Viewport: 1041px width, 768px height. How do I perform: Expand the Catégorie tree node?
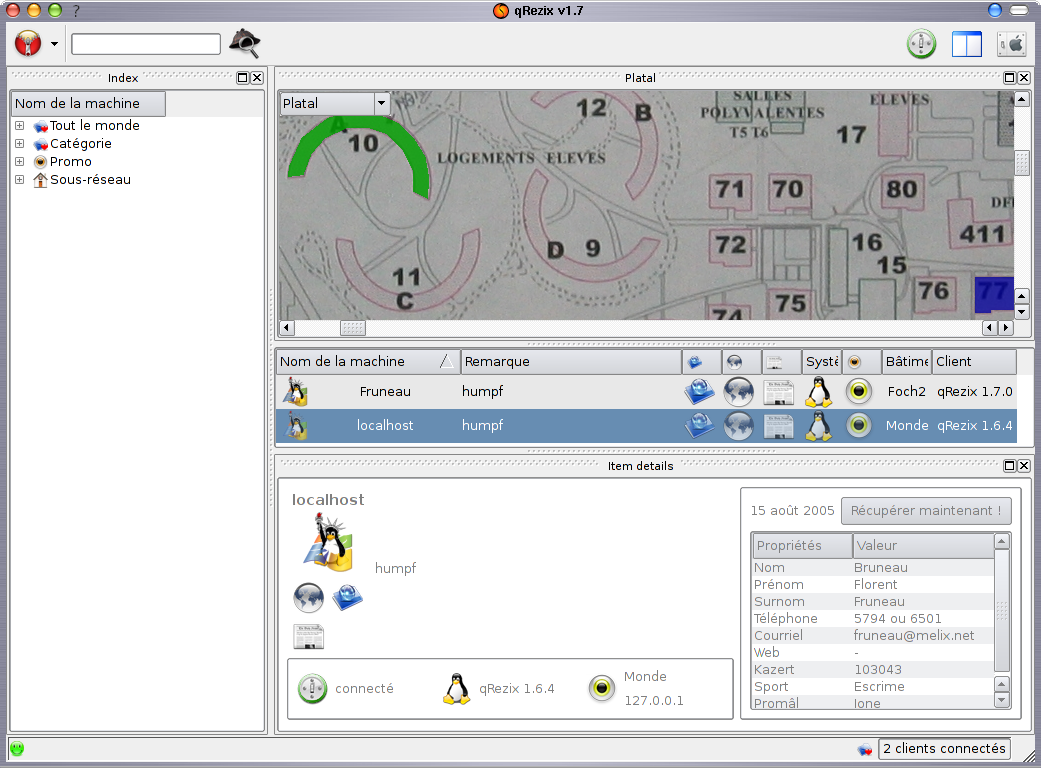click(x=20, y=143)
